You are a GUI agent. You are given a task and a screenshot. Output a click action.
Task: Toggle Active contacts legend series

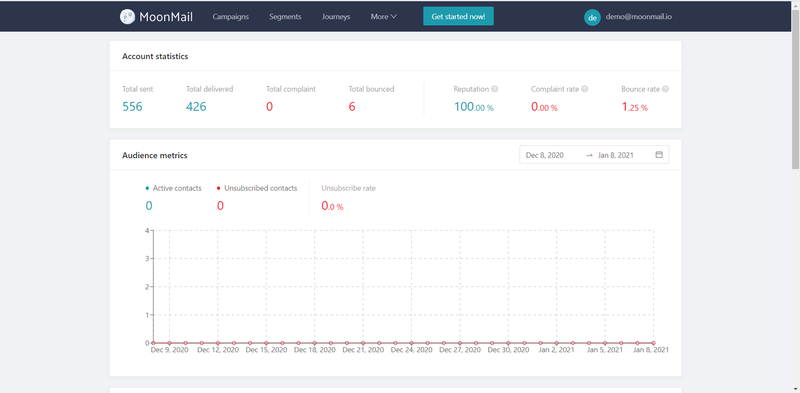(x=173, y=188)
